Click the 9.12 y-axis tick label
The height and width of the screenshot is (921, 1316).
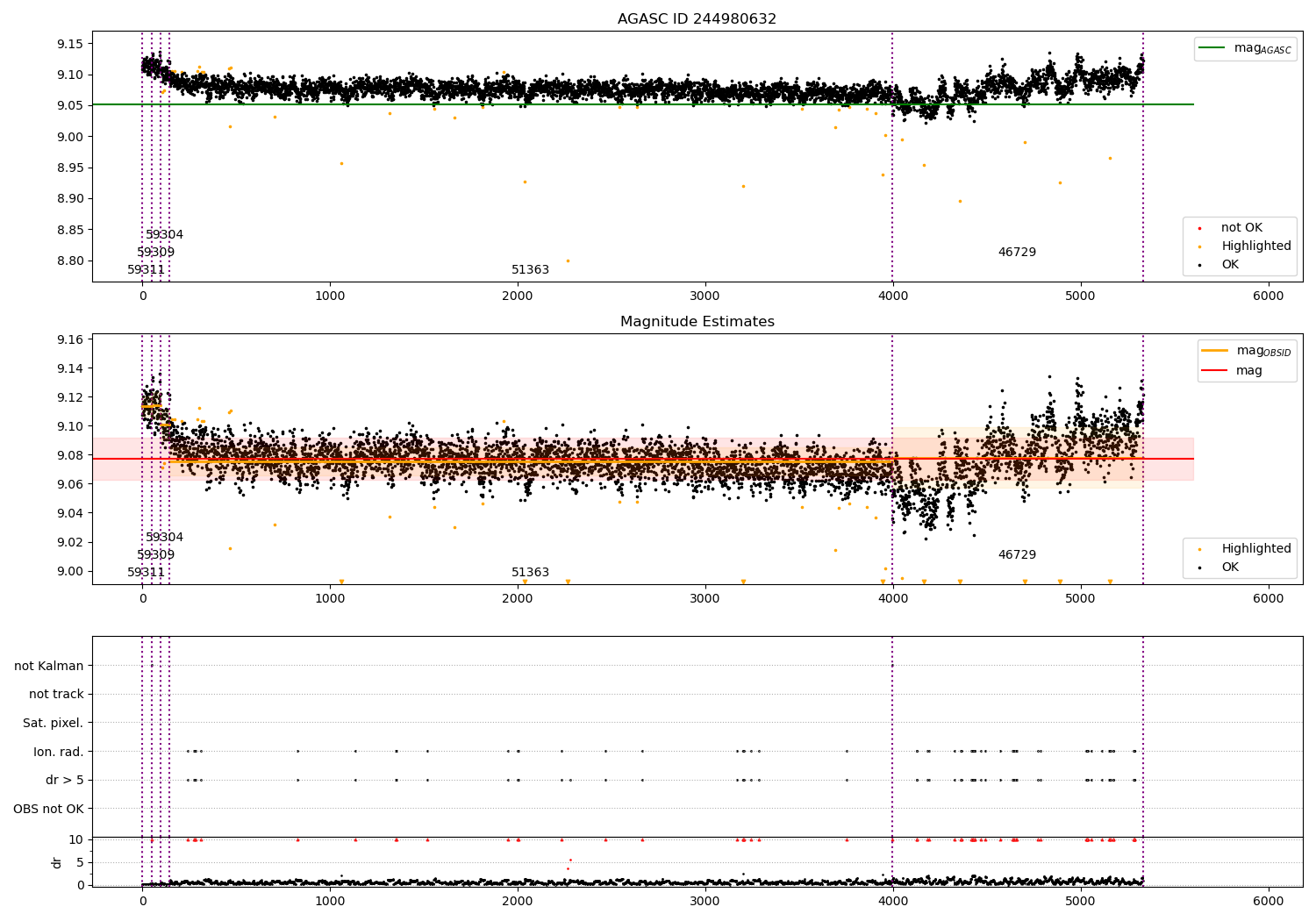tap(68, 397)
